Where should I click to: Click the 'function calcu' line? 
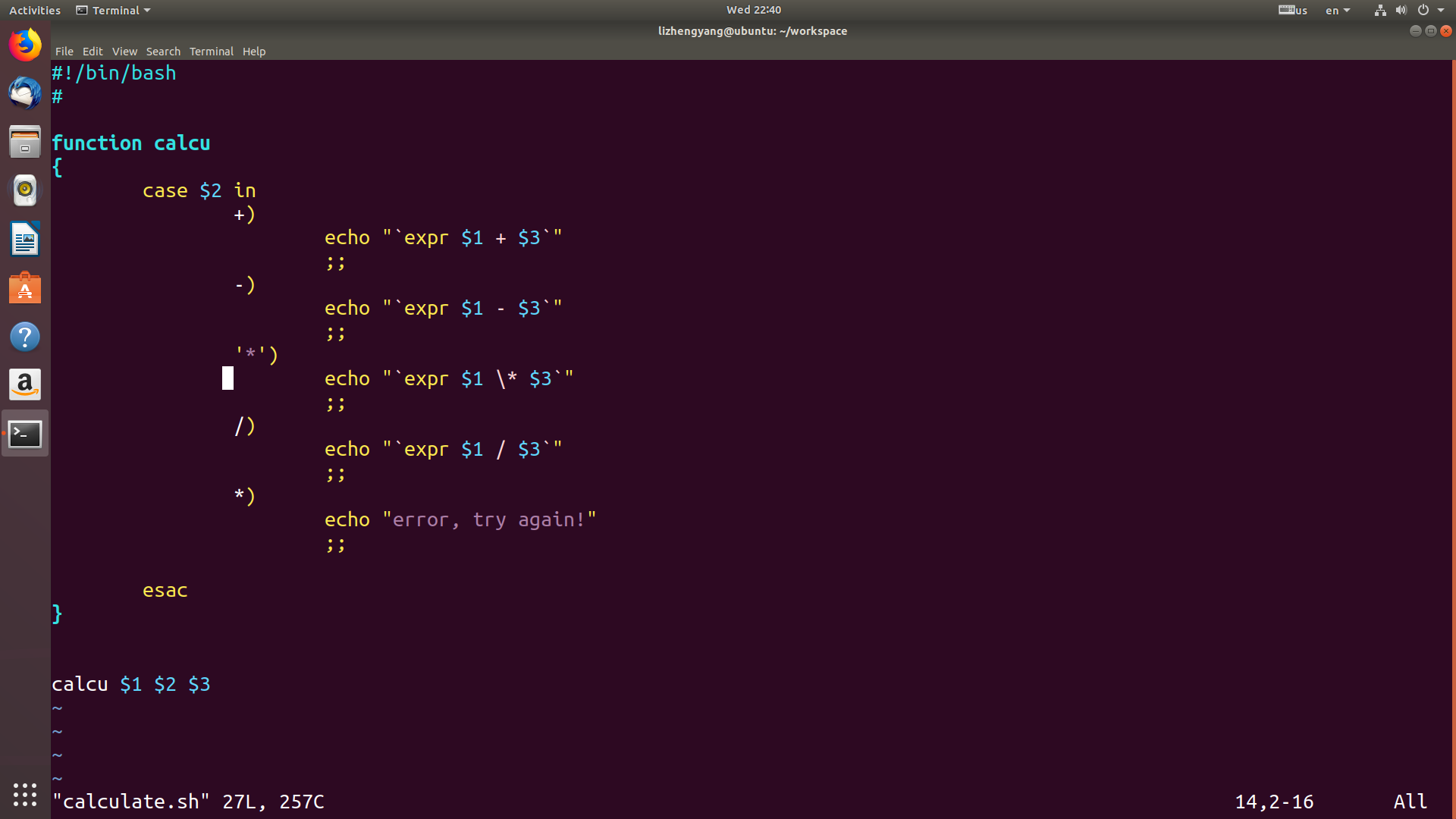131,143
